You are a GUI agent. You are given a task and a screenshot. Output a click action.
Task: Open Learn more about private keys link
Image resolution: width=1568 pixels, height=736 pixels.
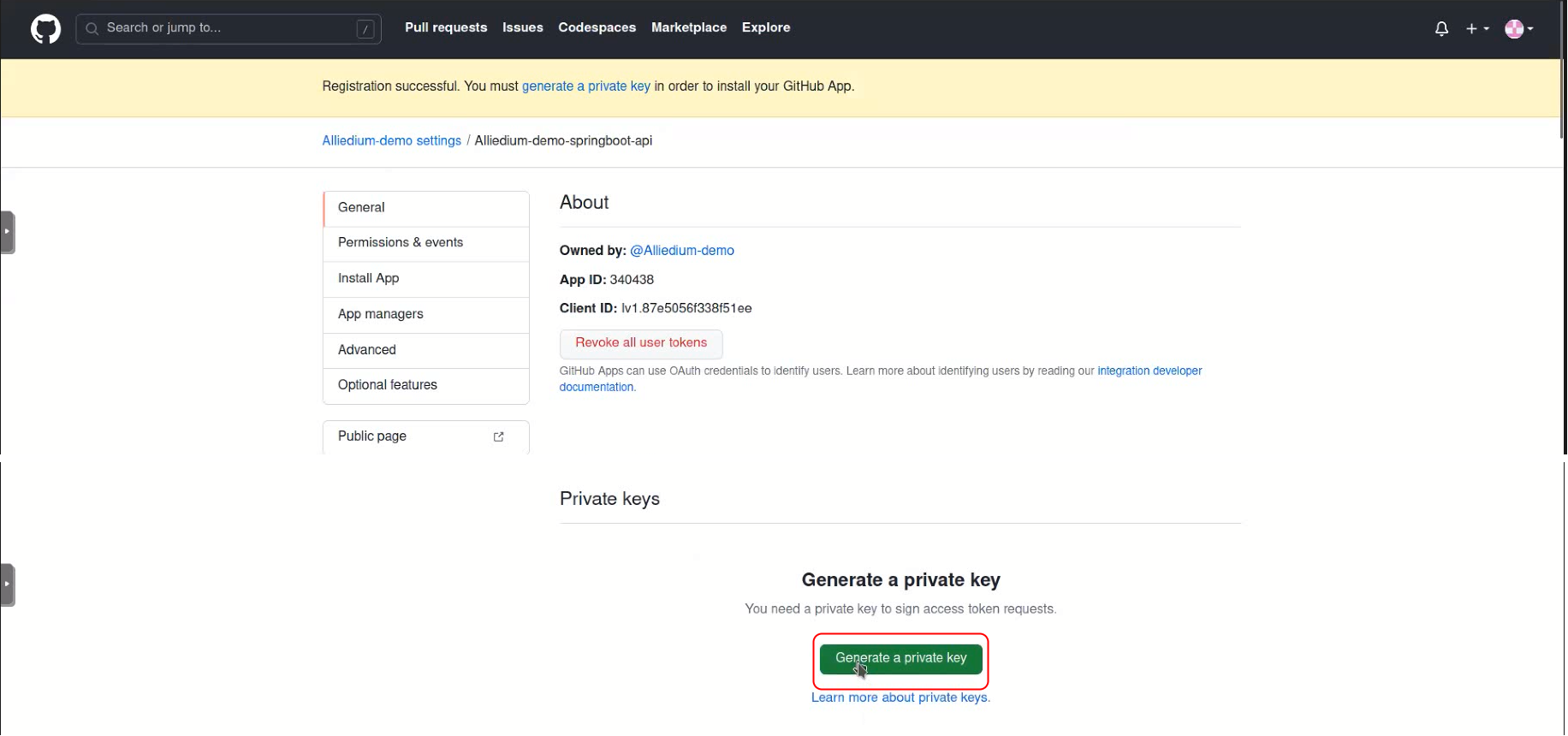901,698
